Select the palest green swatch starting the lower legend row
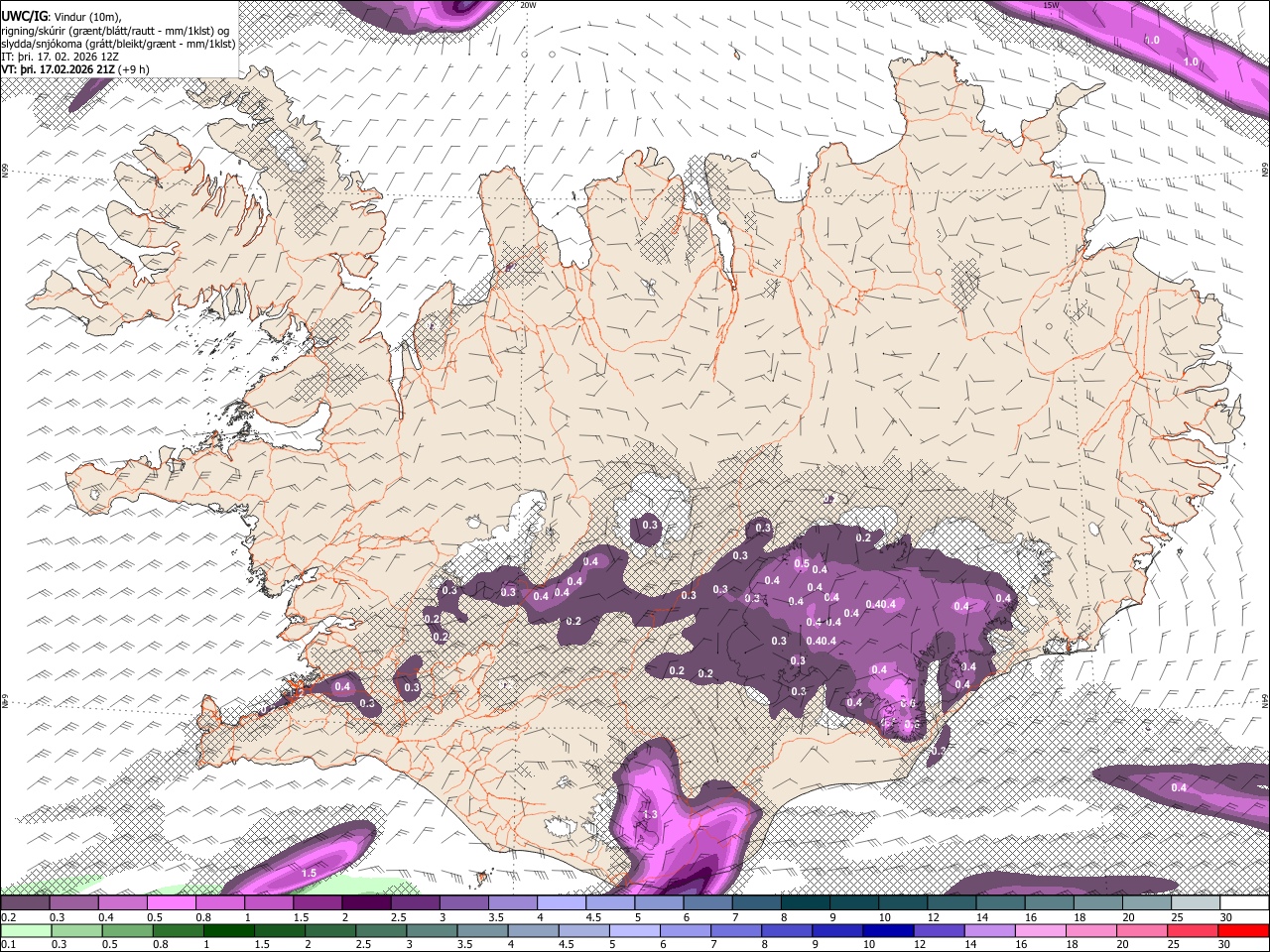This screenshot has height=952, width=1270. coord(25,931)
